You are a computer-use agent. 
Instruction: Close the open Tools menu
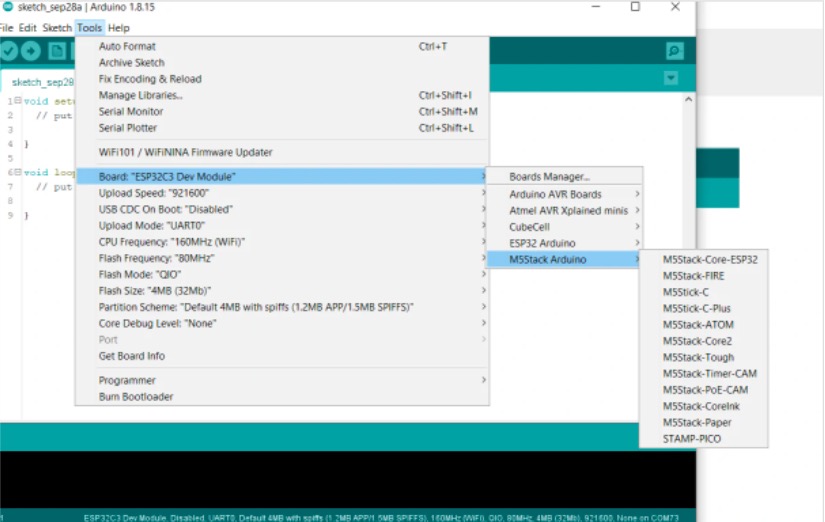tap(89, 28)
